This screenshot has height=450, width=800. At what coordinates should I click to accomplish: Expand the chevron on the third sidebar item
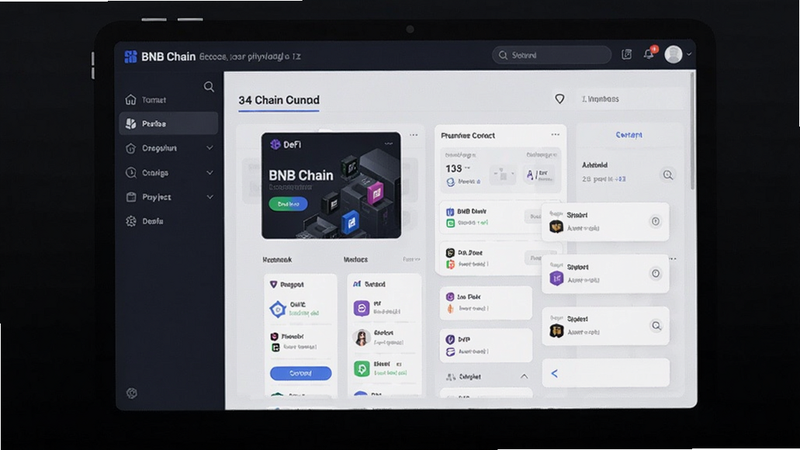click(x=210, y=148)
